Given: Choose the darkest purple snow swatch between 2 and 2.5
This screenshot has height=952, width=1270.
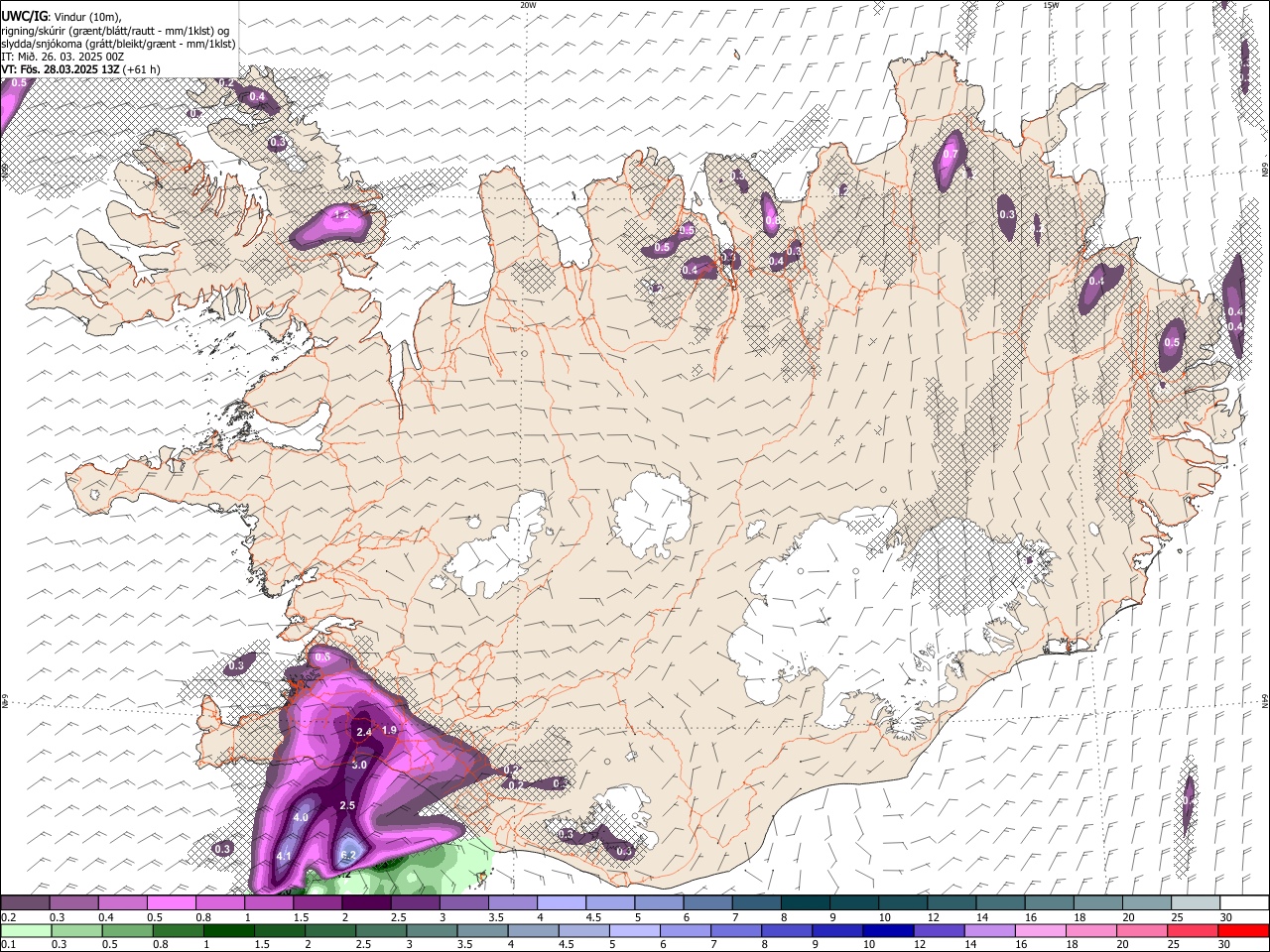Looking at the screenshot, I should click(x=366, y=902).
